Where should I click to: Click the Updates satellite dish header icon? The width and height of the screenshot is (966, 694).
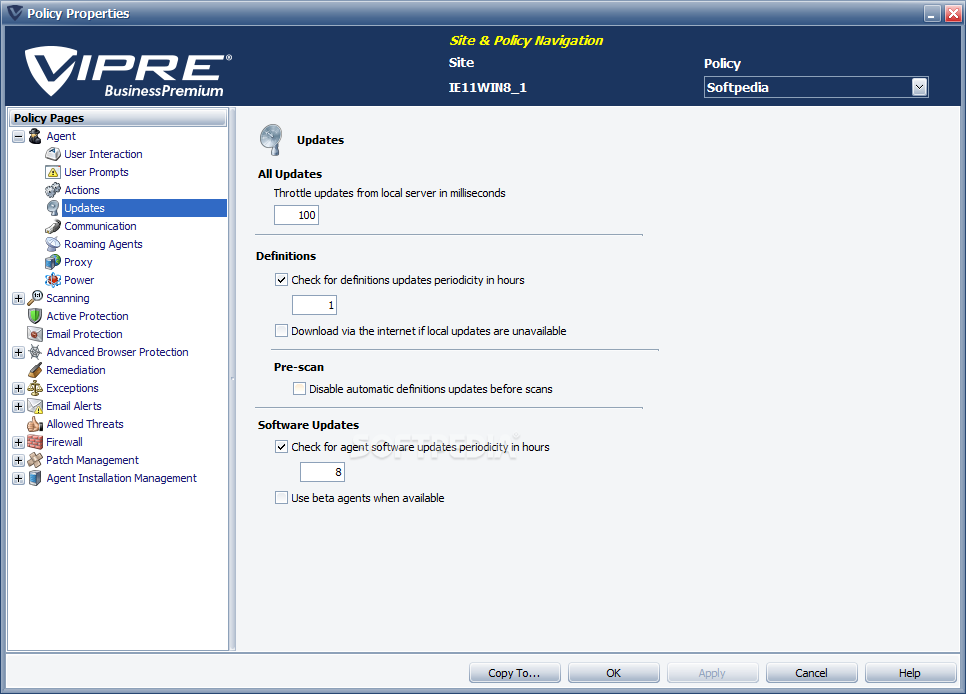(x=270, y=139)
